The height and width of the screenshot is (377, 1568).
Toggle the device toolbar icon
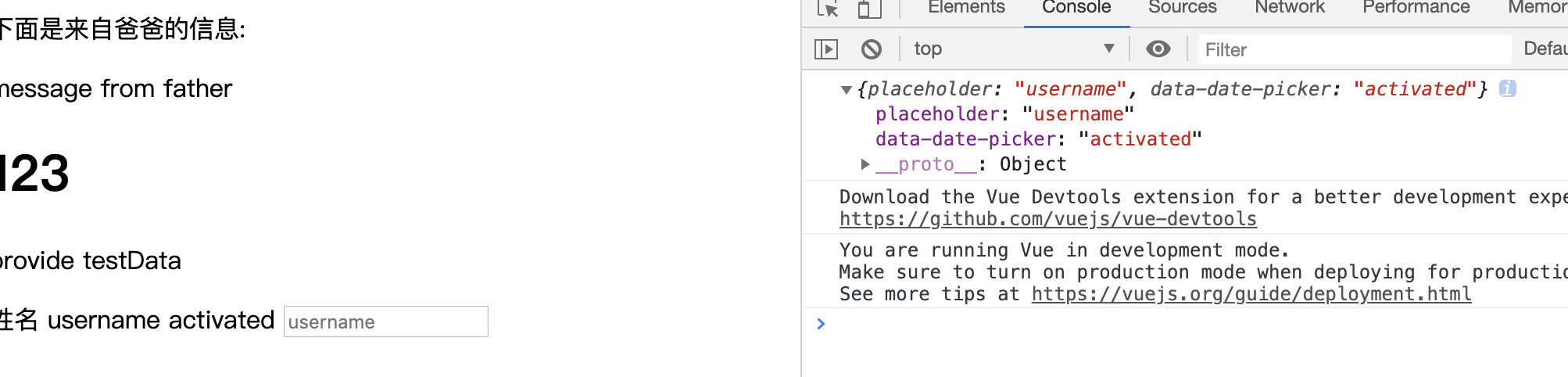(x=869, y=9)
